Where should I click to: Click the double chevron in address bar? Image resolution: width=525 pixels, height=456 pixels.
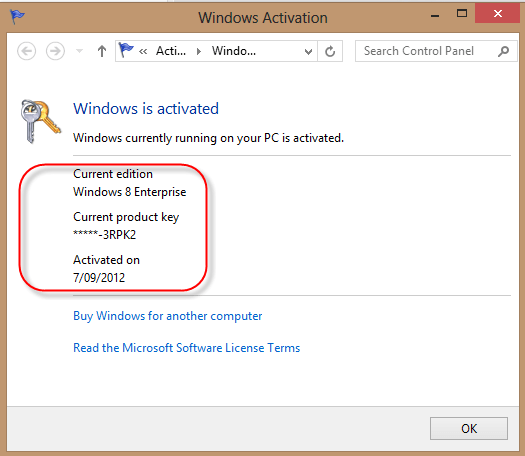click(143, 52)
